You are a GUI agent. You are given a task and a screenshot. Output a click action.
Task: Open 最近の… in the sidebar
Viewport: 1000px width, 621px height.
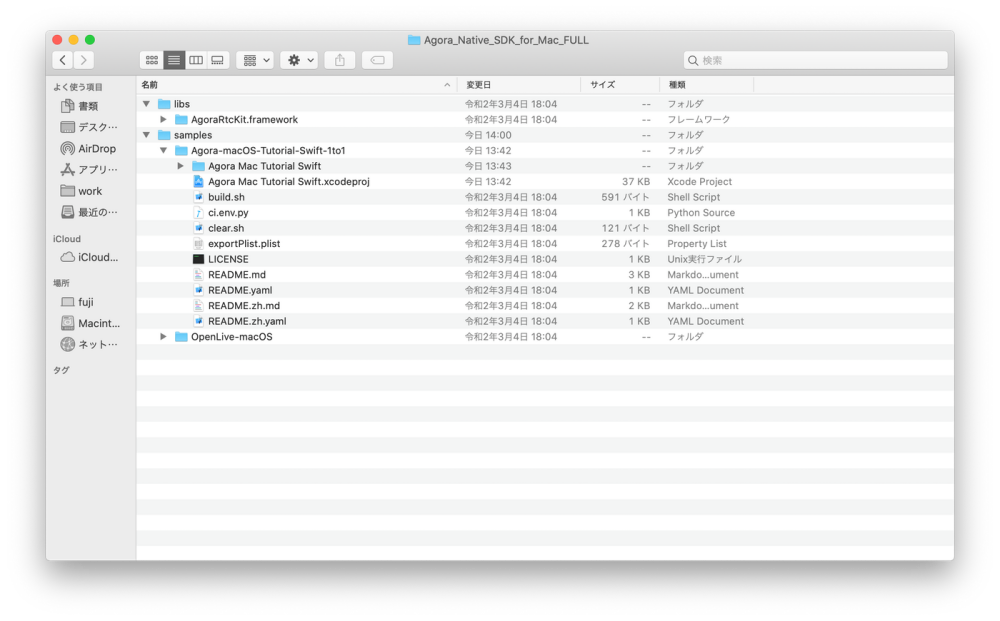88,212
